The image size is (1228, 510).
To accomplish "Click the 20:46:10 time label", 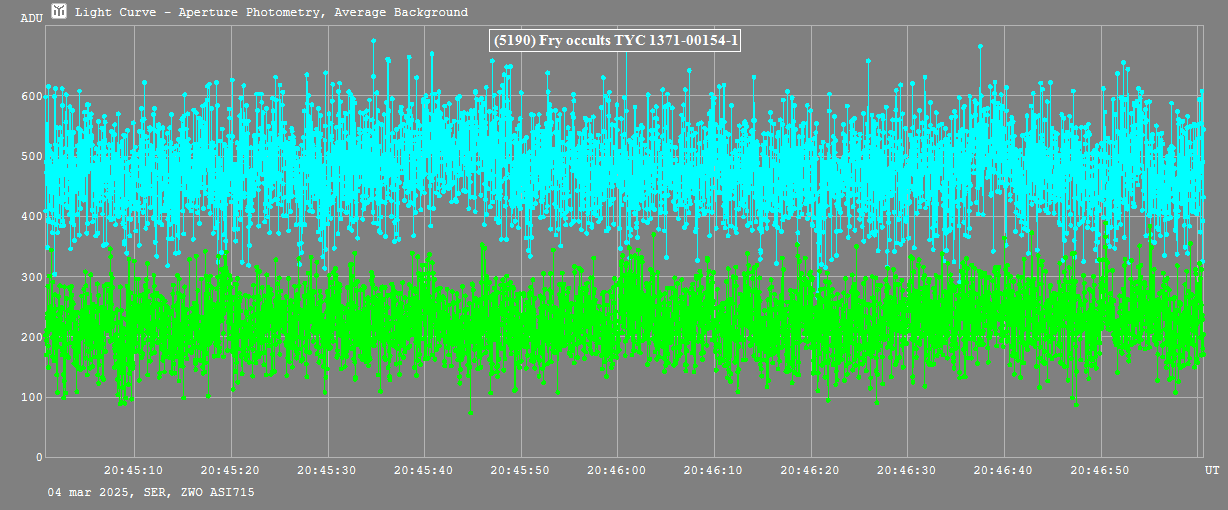I will pos(714,469).
